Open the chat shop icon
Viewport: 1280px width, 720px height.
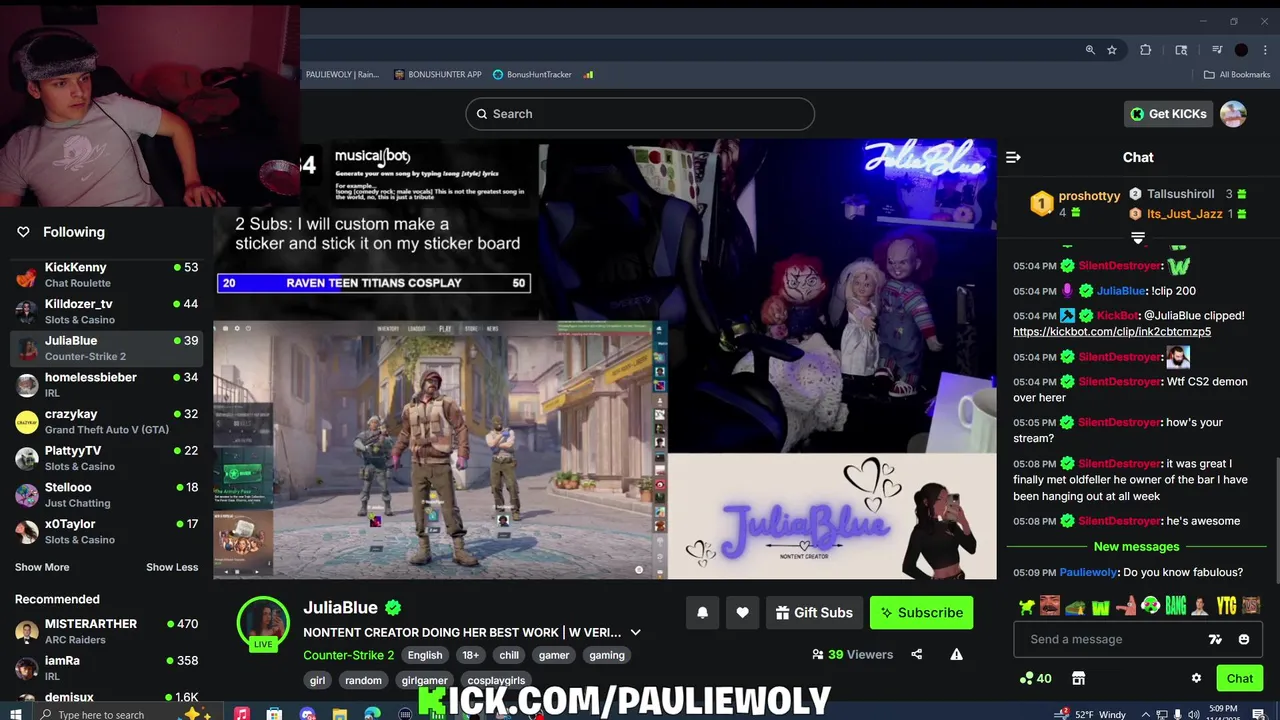[1078, 678]
